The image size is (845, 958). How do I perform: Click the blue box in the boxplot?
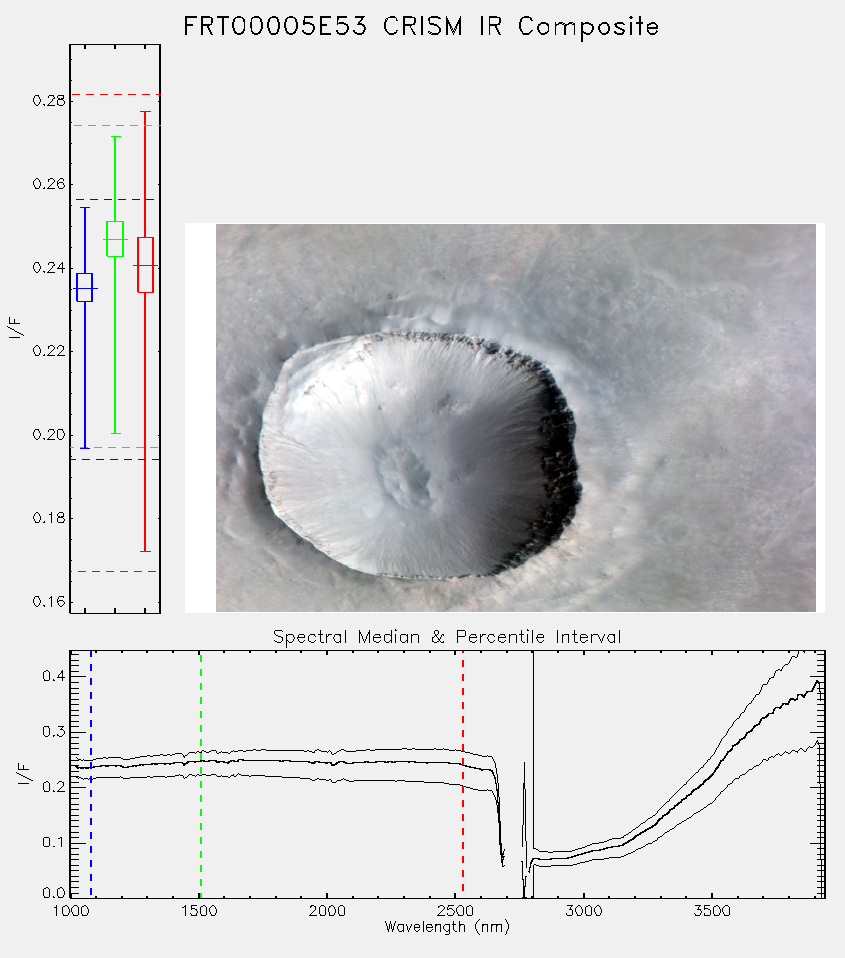click(84, 287)
